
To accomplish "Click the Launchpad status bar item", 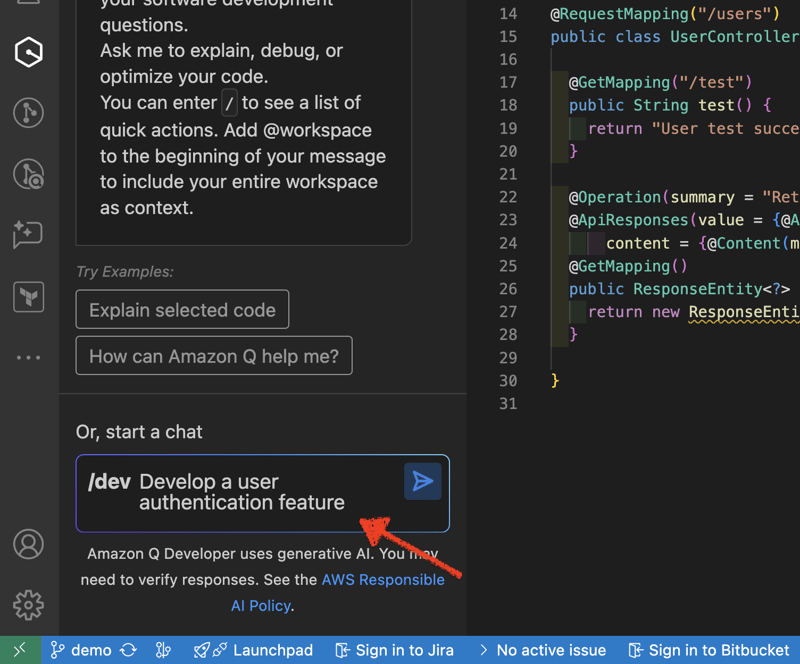I will point(253,650).
